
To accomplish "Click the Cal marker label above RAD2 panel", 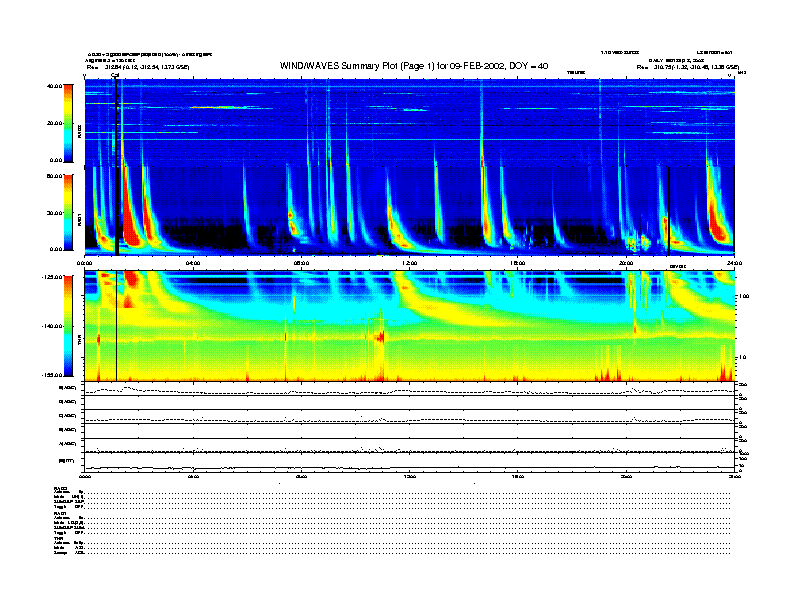I will [115, 75].
